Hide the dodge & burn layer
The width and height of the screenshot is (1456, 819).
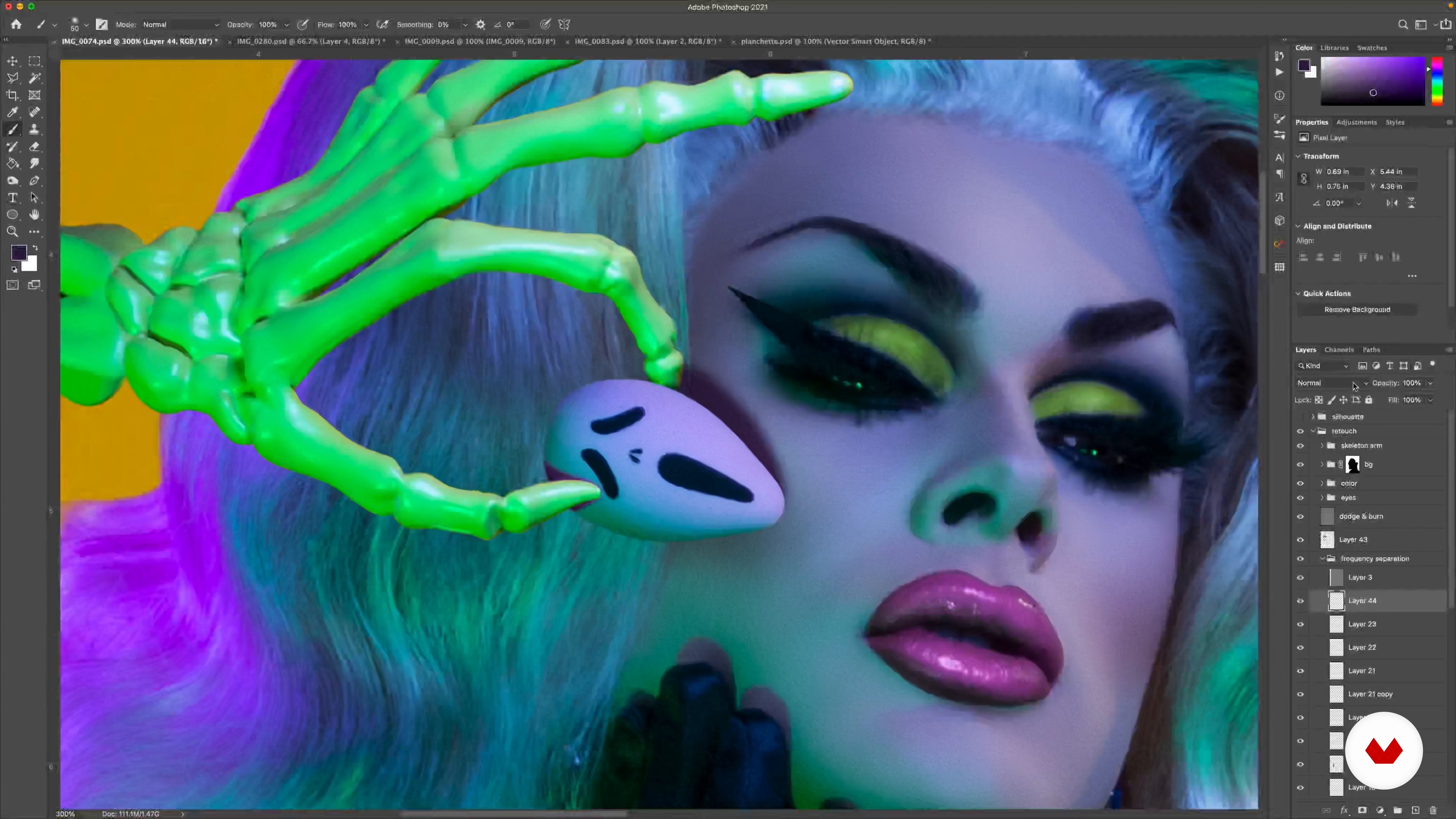[x=1300, y=516]
